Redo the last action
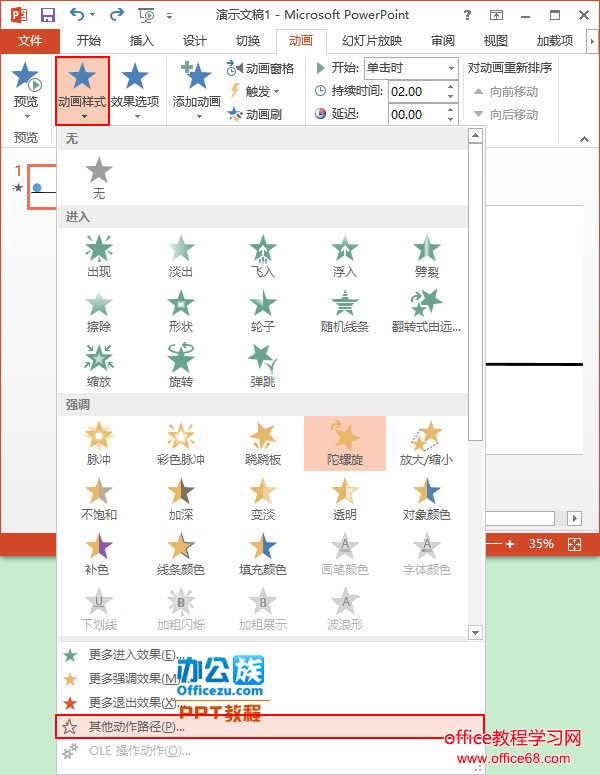The height and width of the screenshot is (775, 600). click(x=117, y=14)
